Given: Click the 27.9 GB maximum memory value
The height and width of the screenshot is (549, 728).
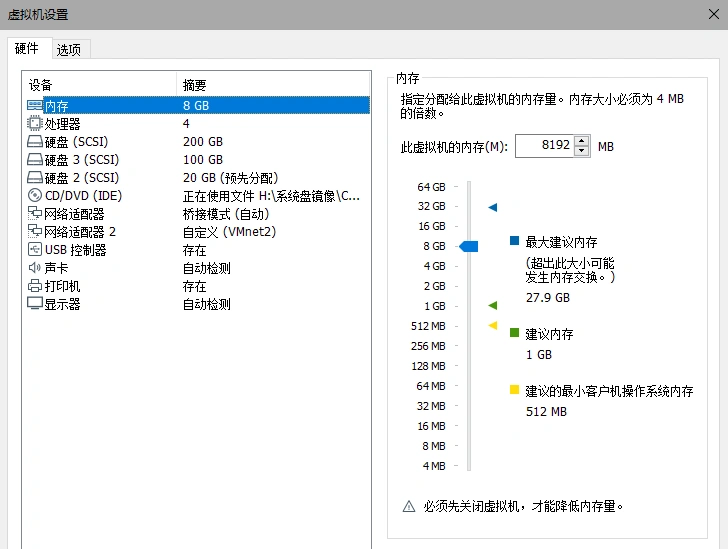Looking at the screenshot, I should click(547, 298).
